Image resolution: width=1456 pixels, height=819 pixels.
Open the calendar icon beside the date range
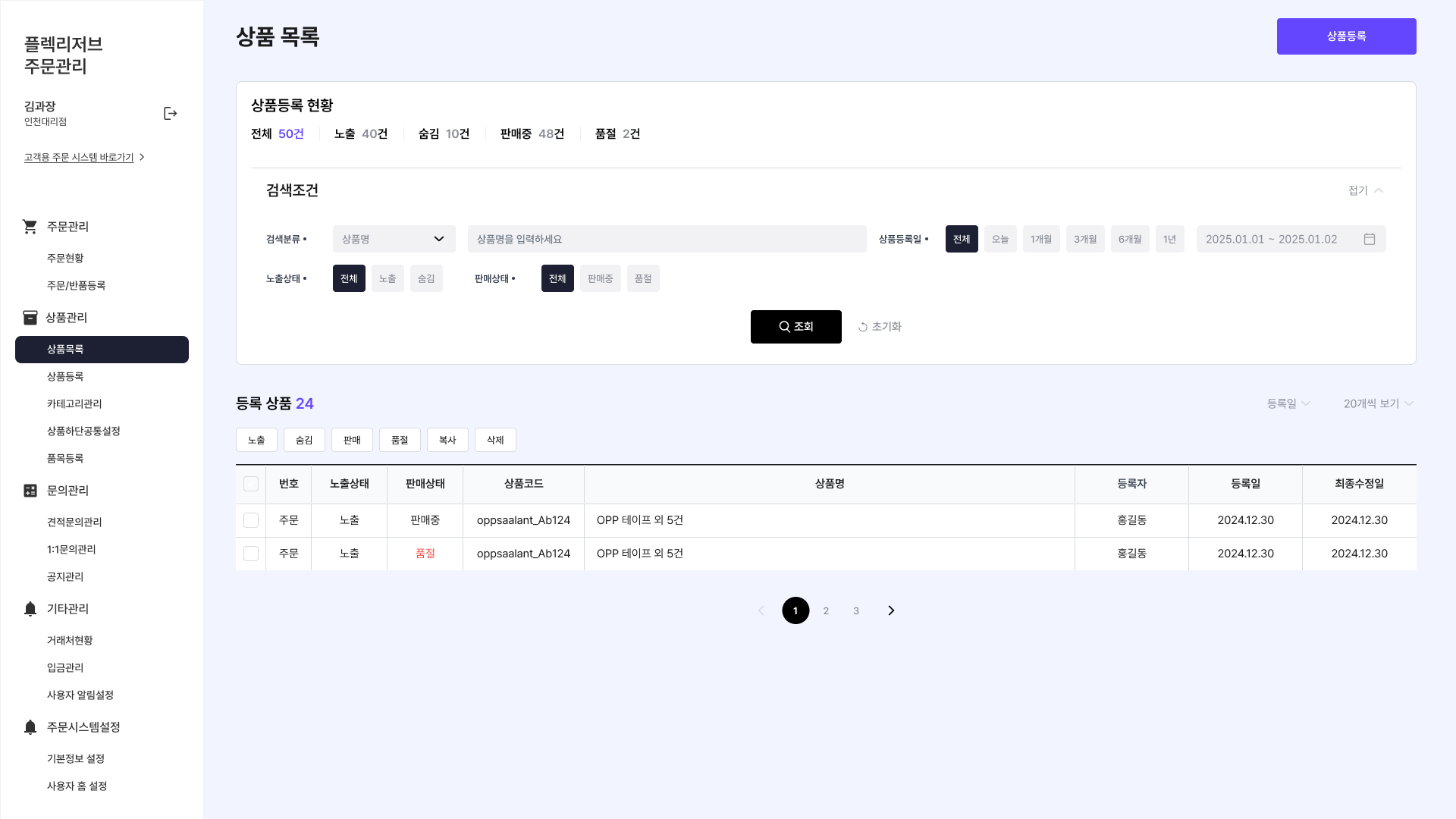click(1370, 239)
